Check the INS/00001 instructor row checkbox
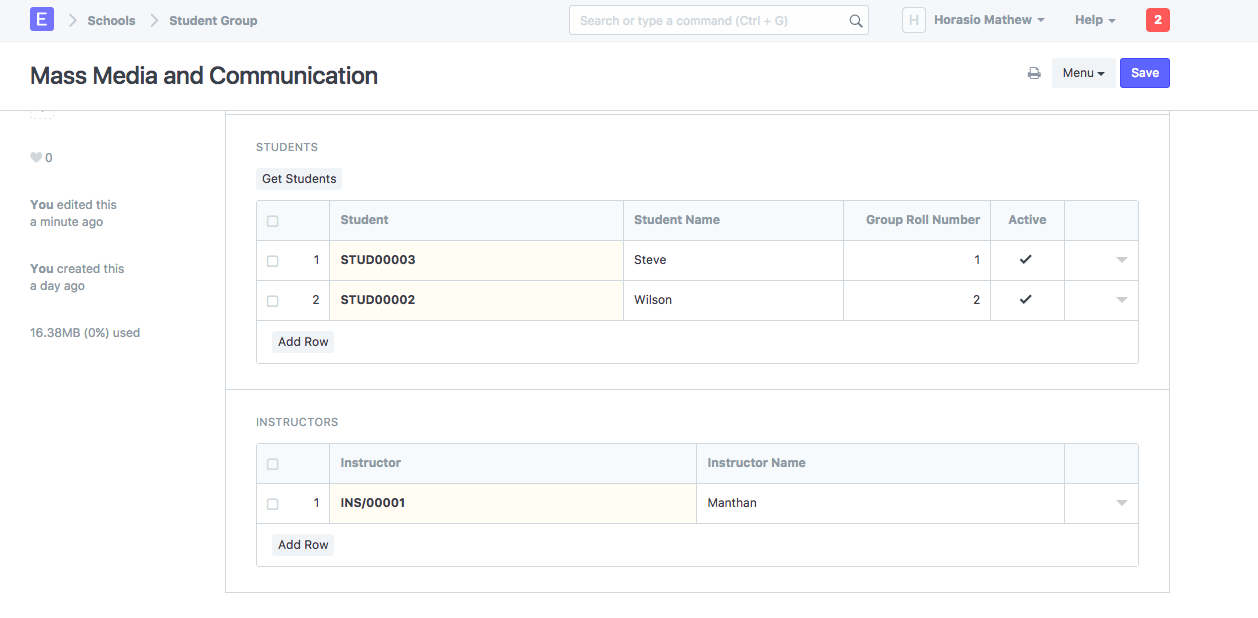Image resolution: width=1258 pixels, height=618 pixels. click(273, 504)
